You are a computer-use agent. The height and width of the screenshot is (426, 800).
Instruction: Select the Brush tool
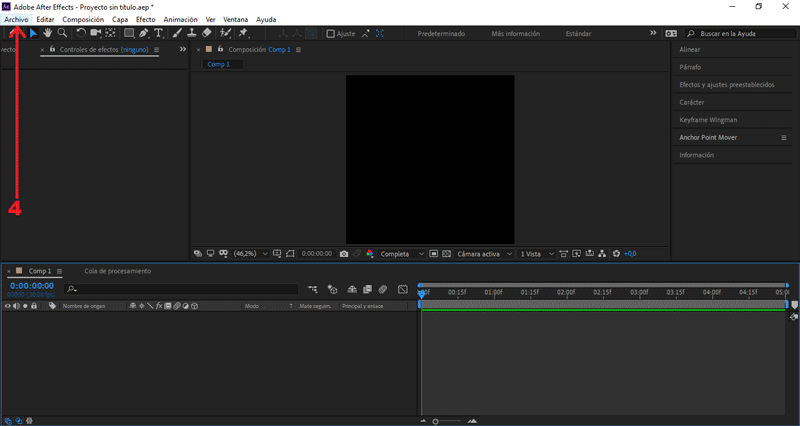click(177, 33)
